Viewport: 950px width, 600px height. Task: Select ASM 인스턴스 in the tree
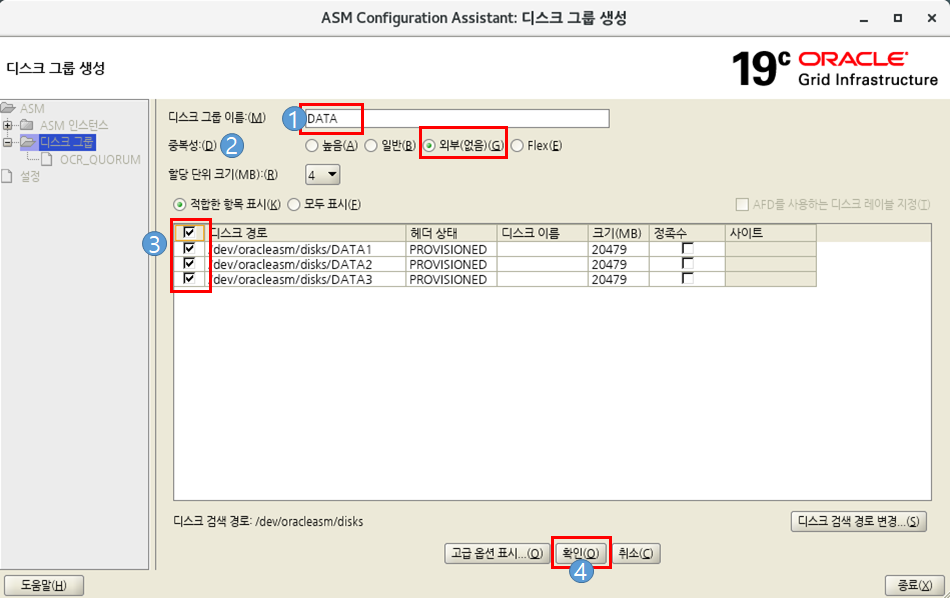tap(74, 125)
